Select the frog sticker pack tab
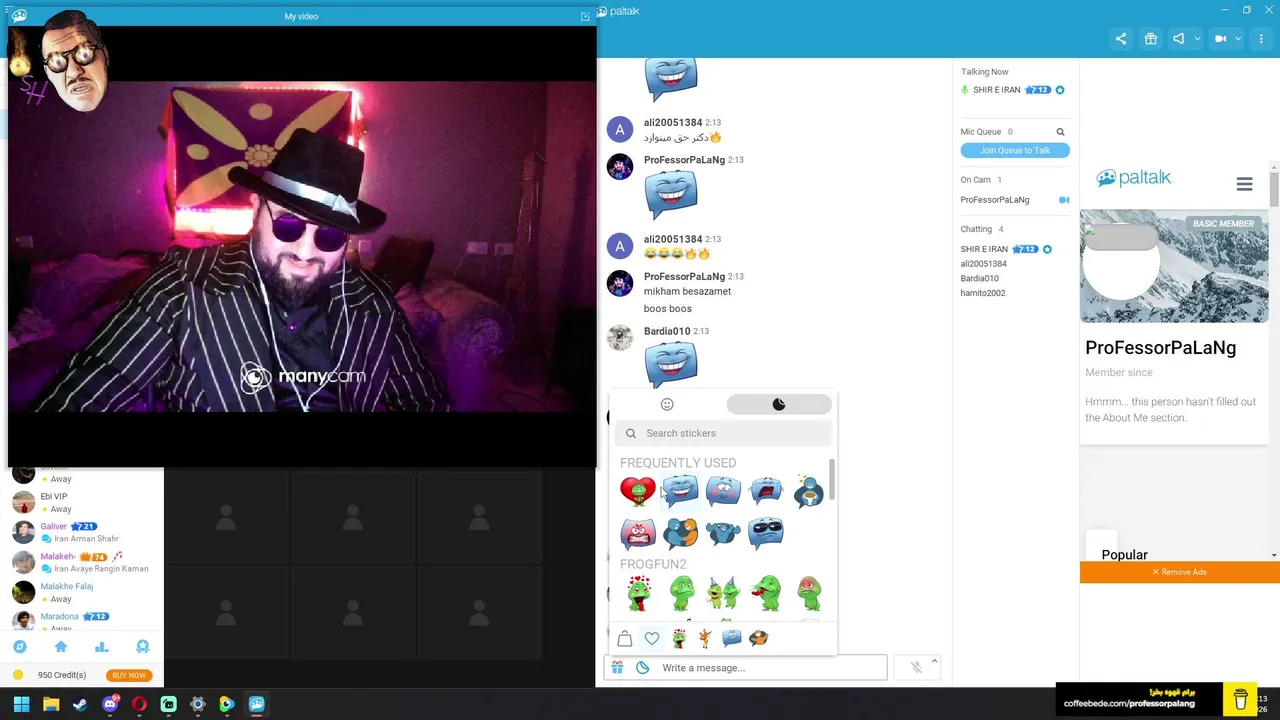 679,638
